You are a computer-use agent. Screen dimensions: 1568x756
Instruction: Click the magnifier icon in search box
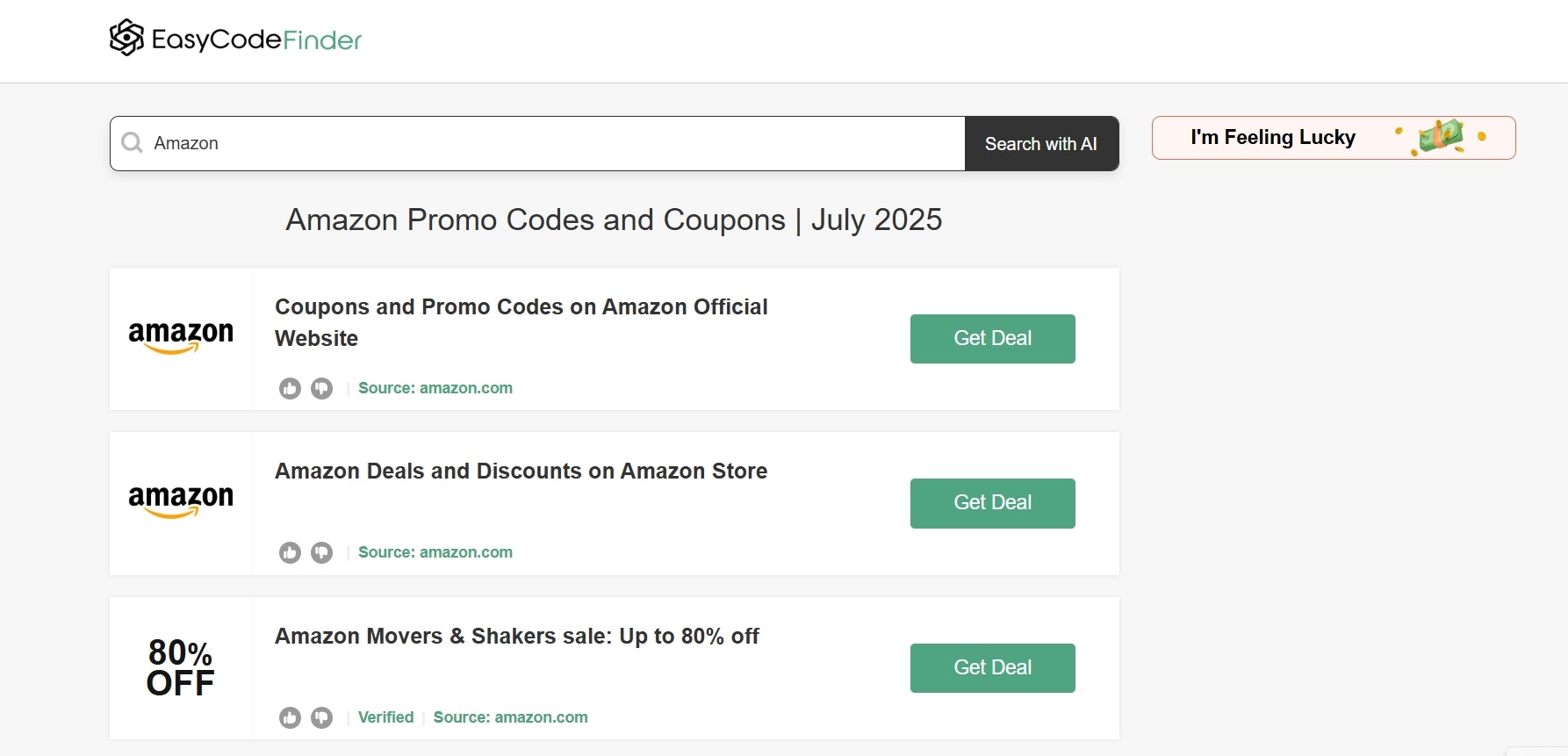pyautogui.click(x=133, y=143)
